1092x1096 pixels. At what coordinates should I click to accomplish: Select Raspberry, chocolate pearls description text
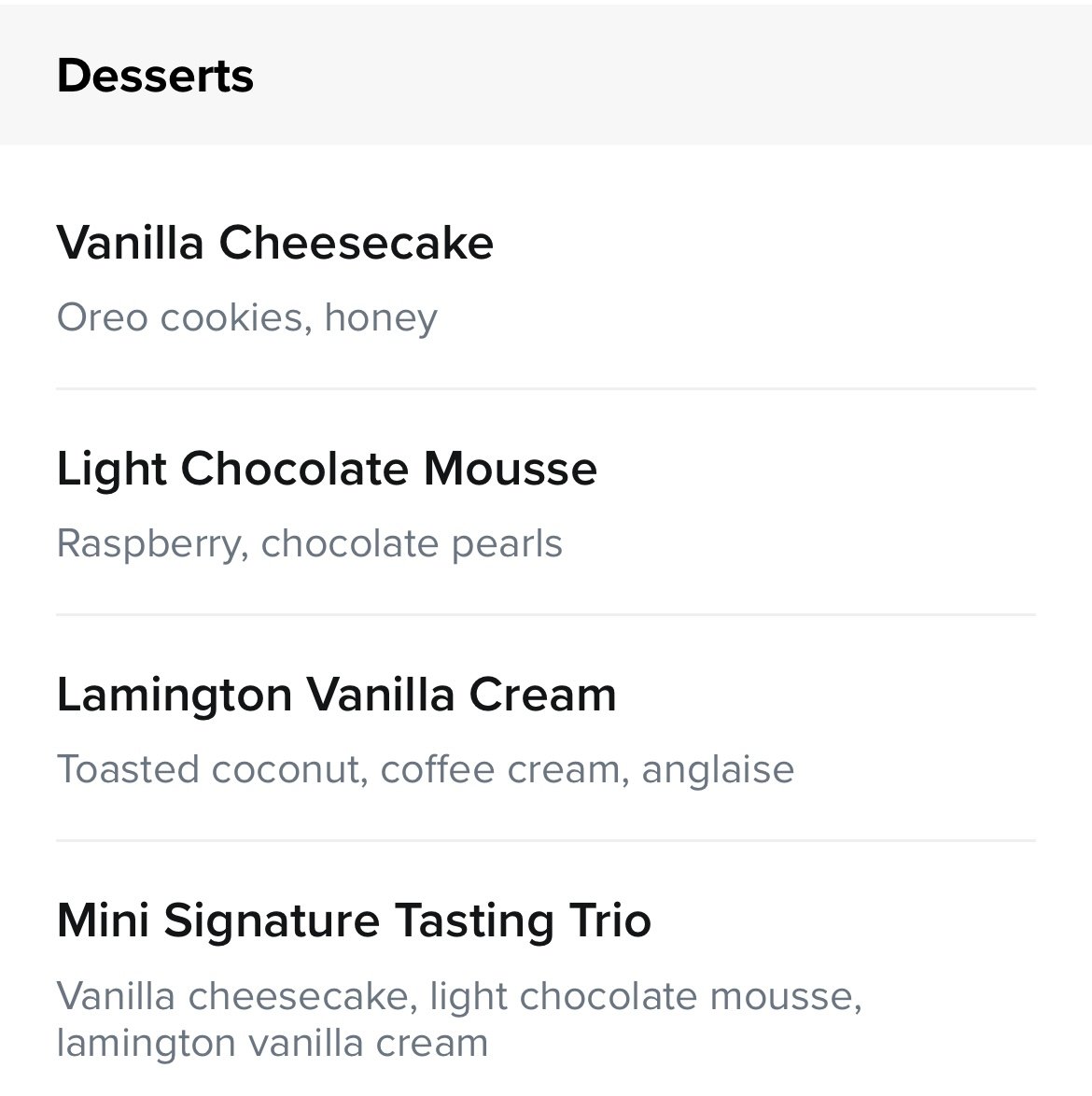point(310,544)
